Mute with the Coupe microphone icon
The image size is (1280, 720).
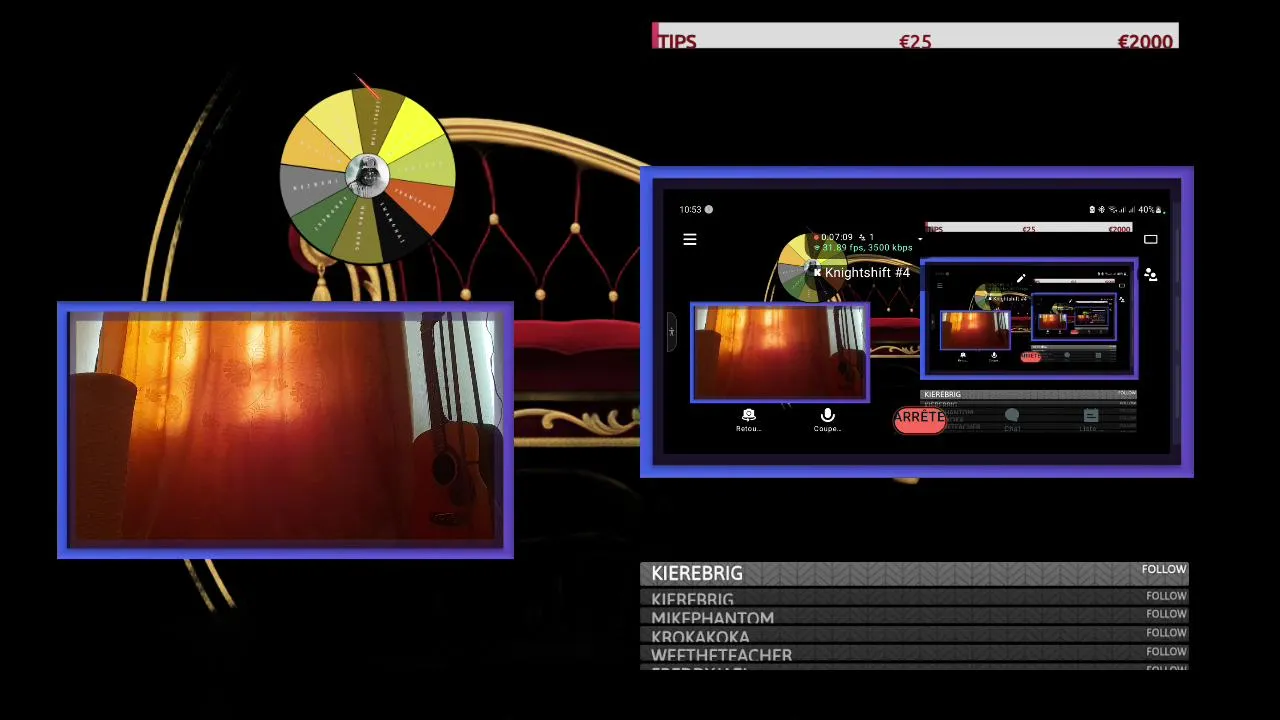(827, 414)
